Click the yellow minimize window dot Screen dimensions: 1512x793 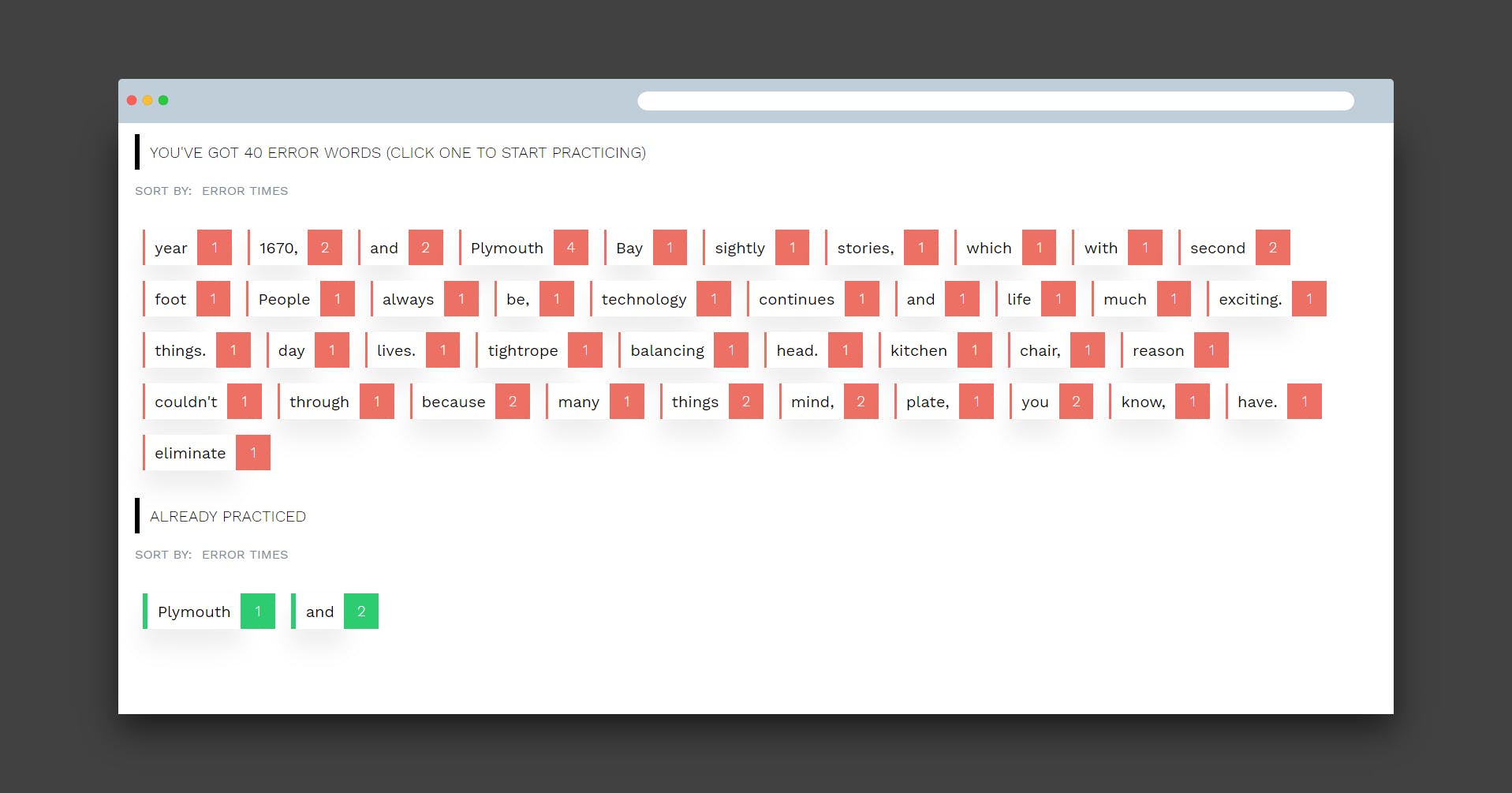[x=147, y=100]
